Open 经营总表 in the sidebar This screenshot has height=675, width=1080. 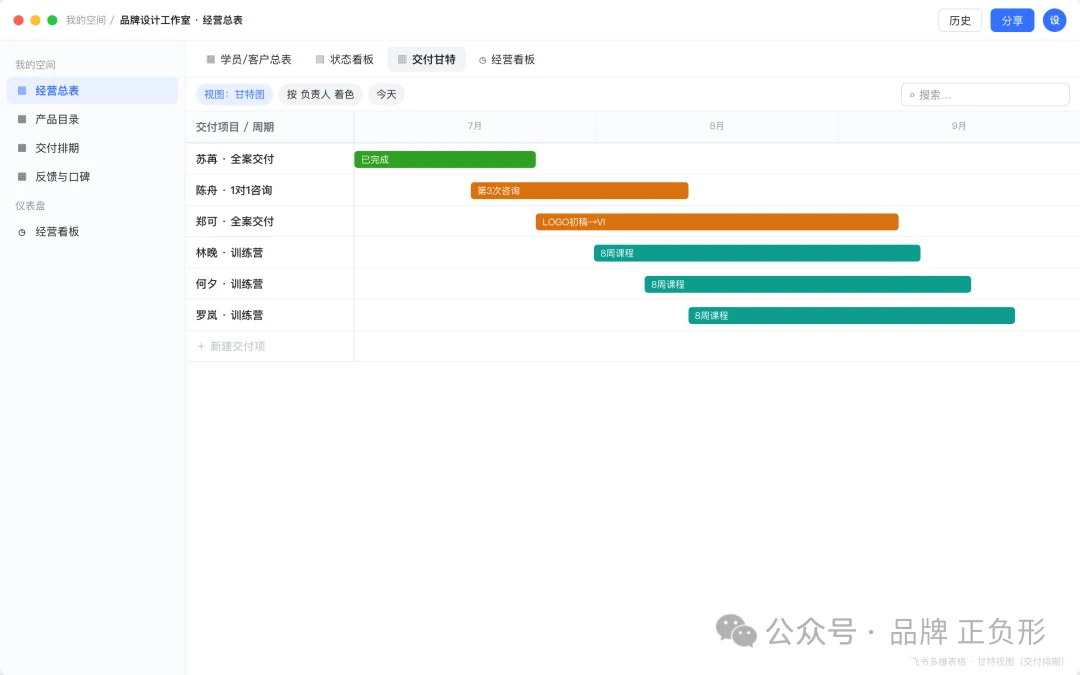(92, 90)
